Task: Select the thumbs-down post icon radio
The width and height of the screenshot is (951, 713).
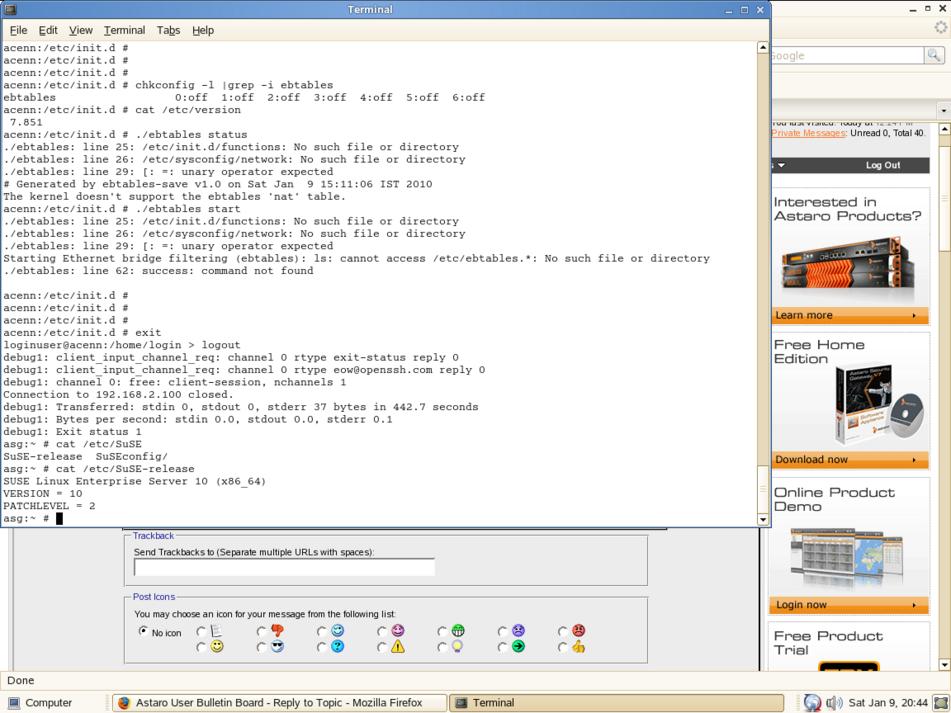Action: coord(262,631)
